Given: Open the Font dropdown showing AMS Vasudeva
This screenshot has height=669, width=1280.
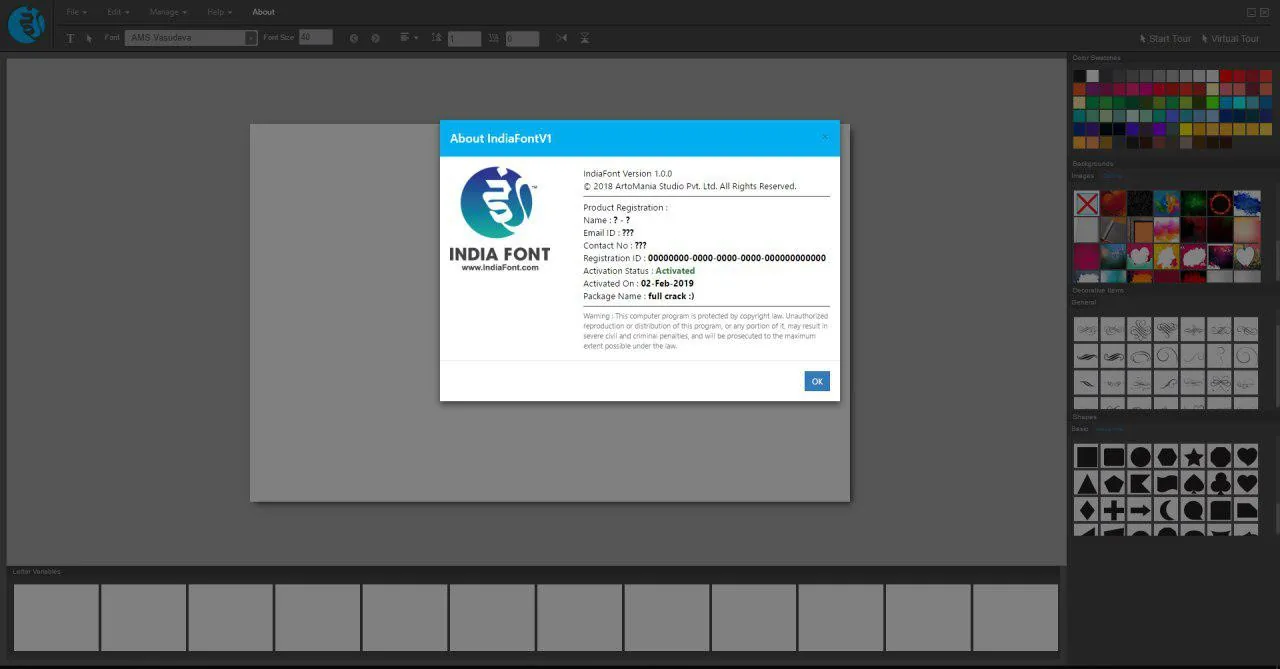Looking at the screenshot, I should pyautogui.click(x=192, y=38).
